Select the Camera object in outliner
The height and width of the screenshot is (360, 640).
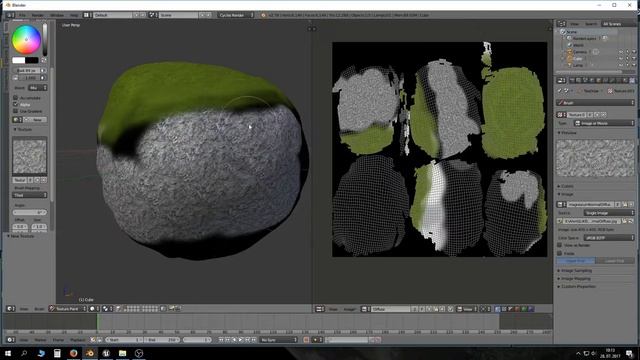click(580, 52)
